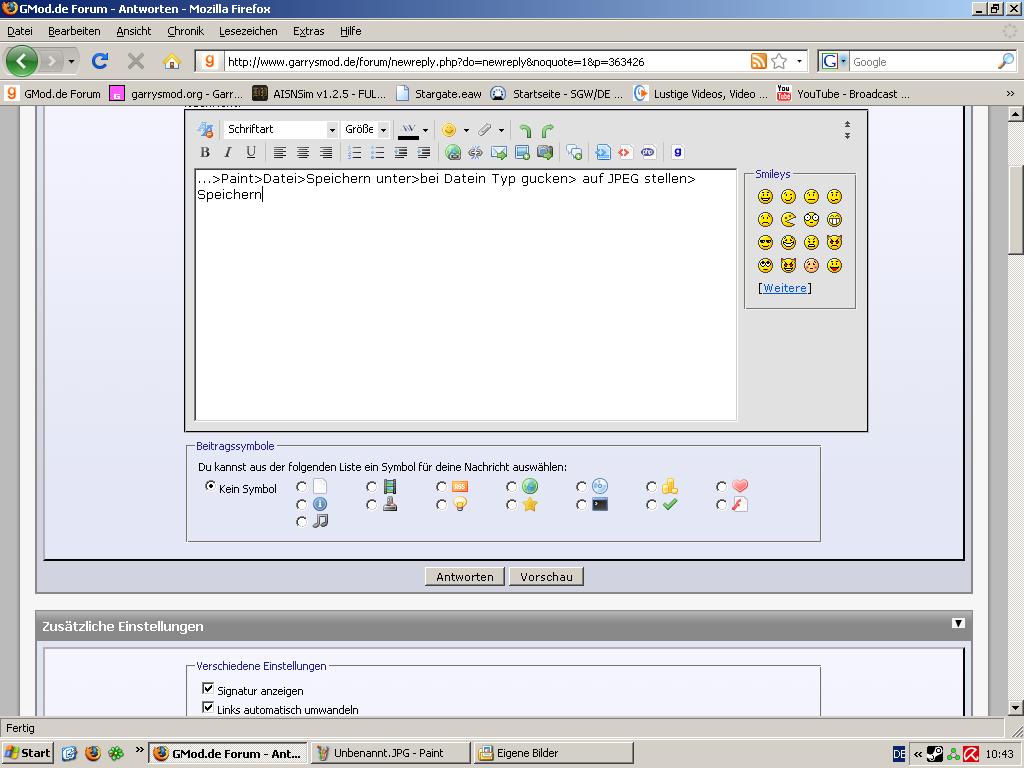Uncheck the Signatur anzeigen checkbox
Viewport: 1024px width, 768px height.
point(208,689)
